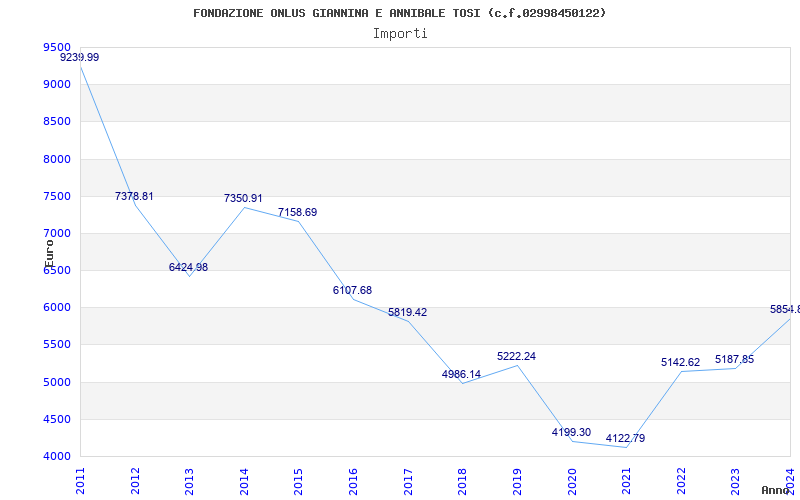Click the 2013 year axis label

[189, 481]
